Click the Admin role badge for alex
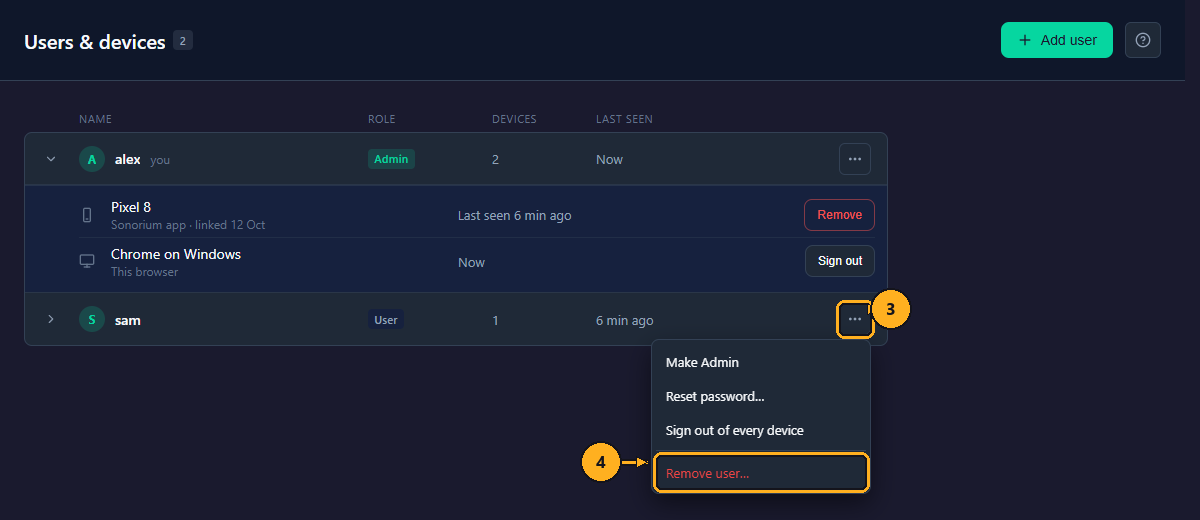Screen dimensions: 1200x520 tap(391, 159)
